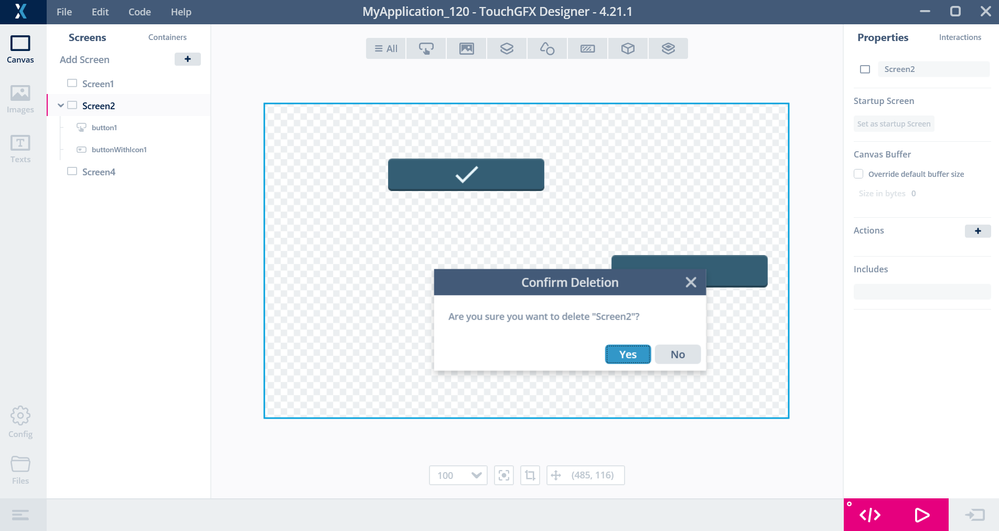Click the zoom-to-fit canvas icon
The image size is (999, 531).
coord(504,476)
